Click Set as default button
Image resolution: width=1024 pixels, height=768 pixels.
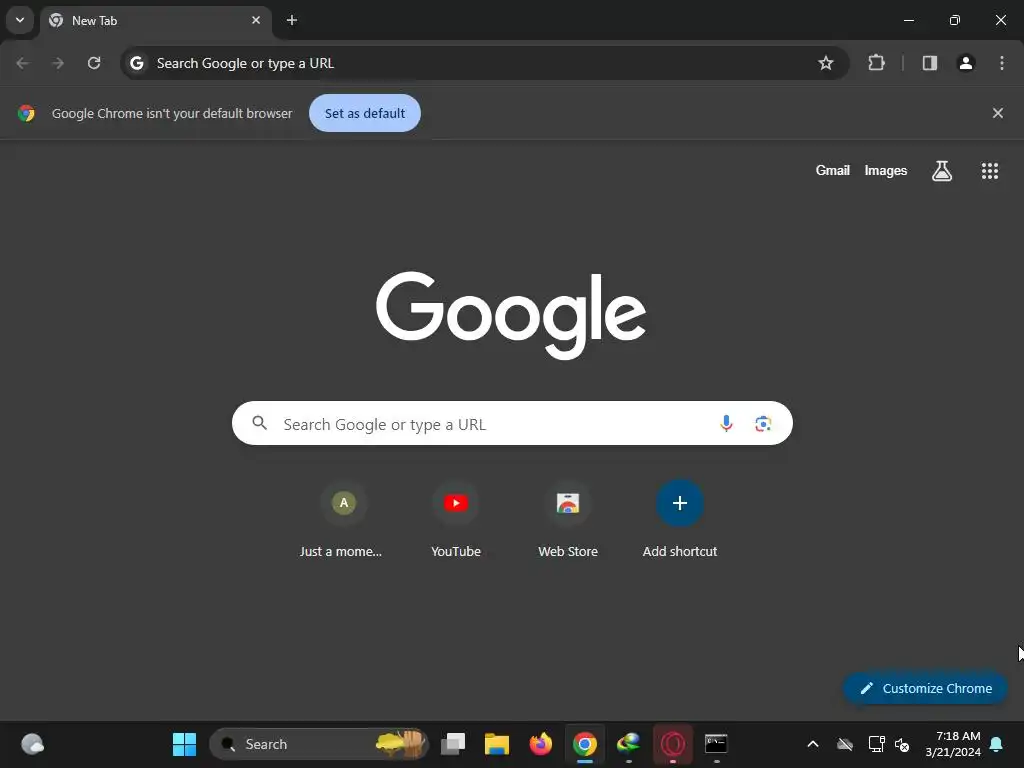364,113
